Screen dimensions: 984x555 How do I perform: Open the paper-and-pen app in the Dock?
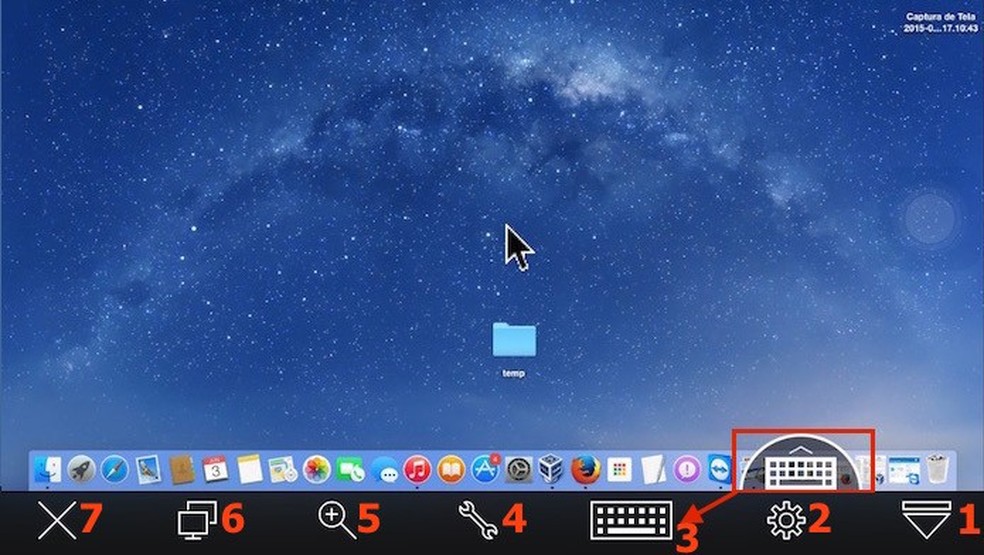[653, 470]
